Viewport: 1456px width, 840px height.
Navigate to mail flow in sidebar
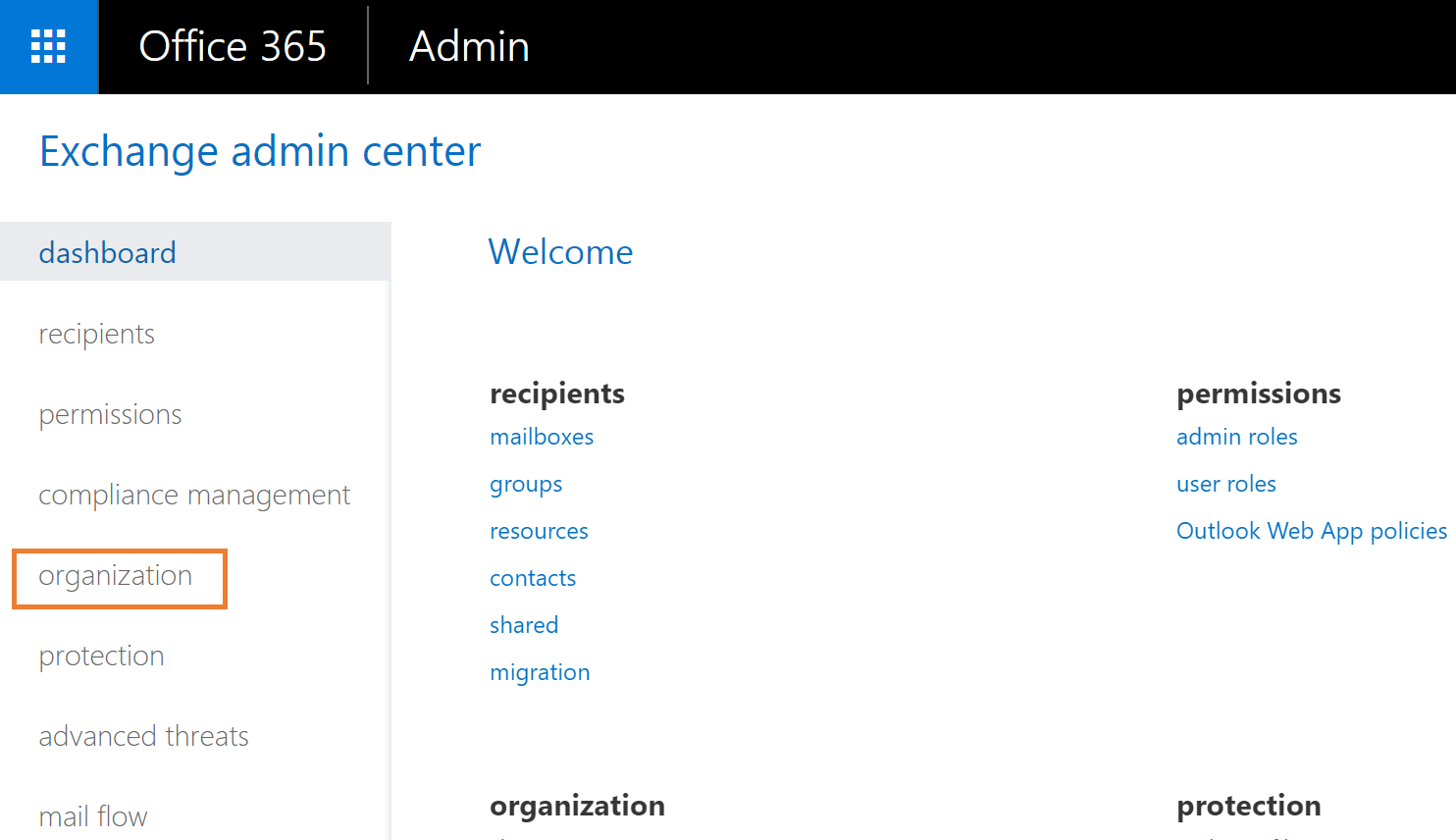tap(93, 816)
